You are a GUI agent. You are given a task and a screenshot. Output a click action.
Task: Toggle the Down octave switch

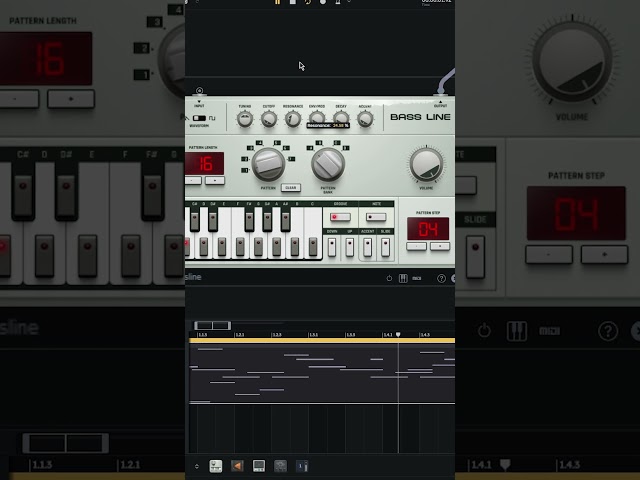click(x=332, y=247)
